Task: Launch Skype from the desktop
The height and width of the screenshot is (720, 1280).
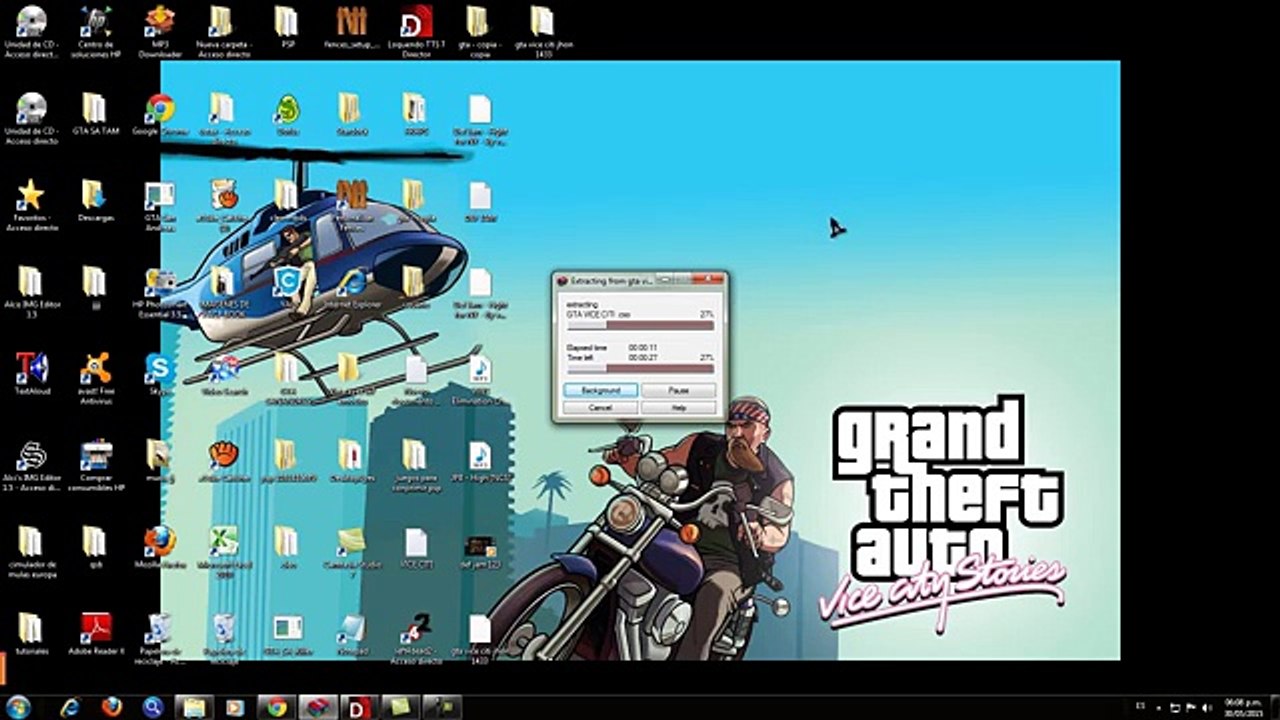Action: point(159,375)
